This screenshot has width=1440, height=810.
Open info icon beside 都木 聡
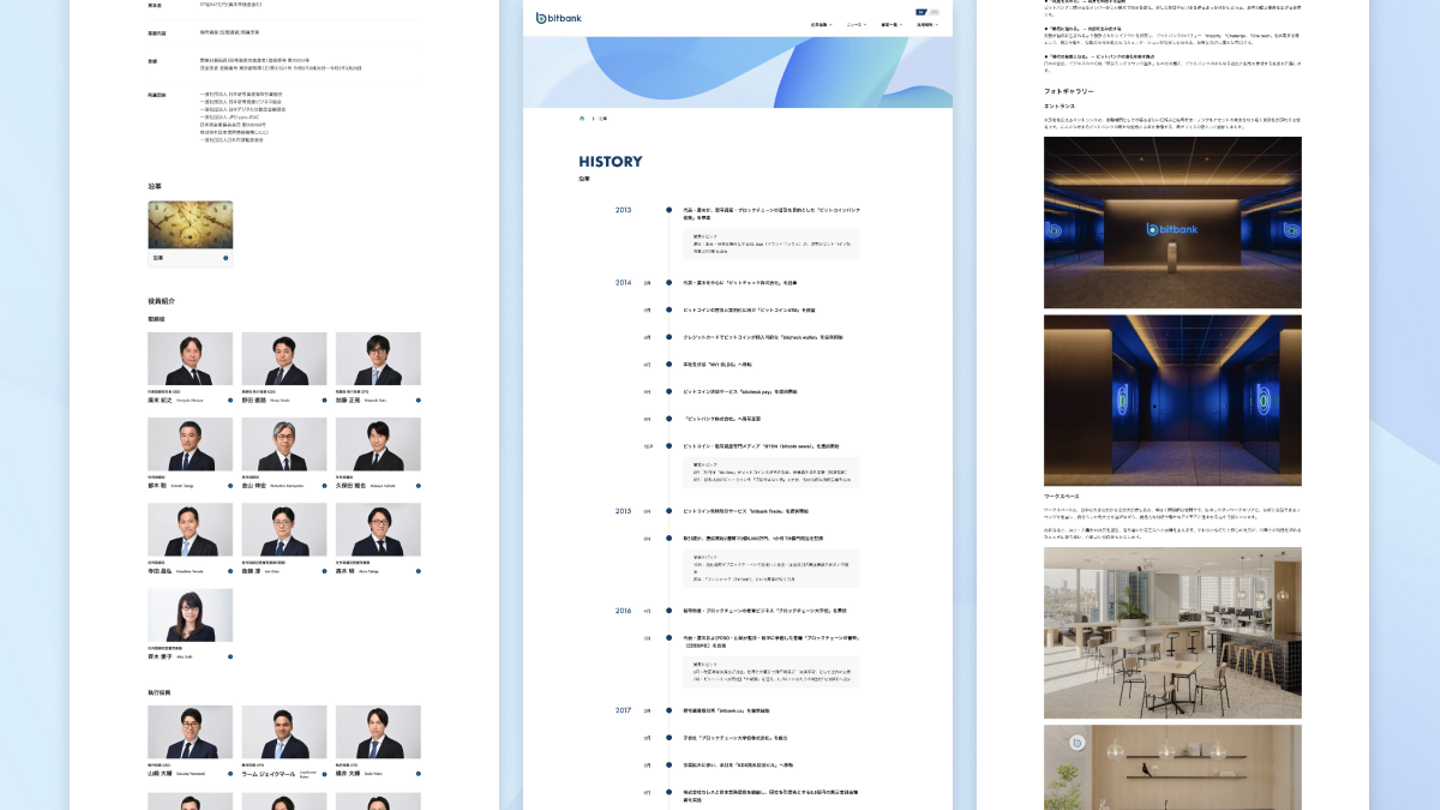click(x=230, y=486)
